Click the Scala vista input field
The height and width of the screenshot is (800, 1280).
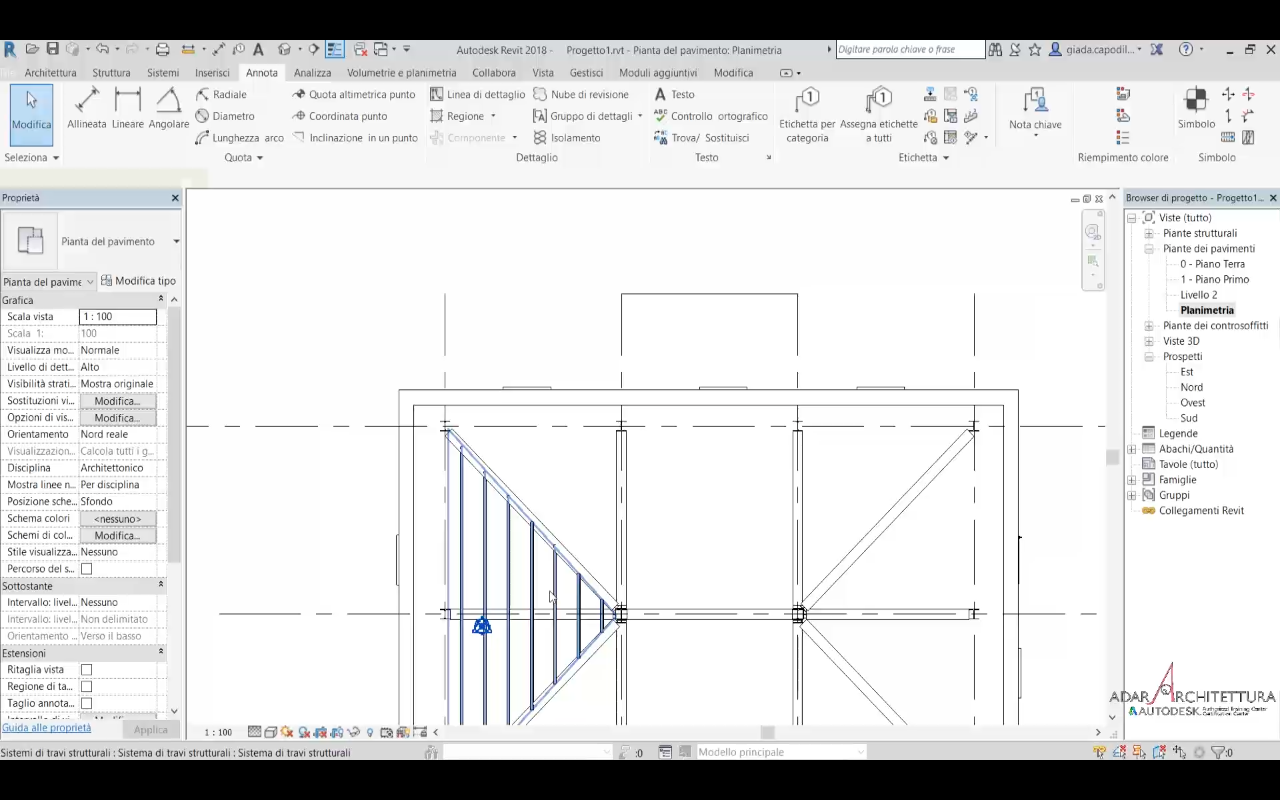point(117,317)
